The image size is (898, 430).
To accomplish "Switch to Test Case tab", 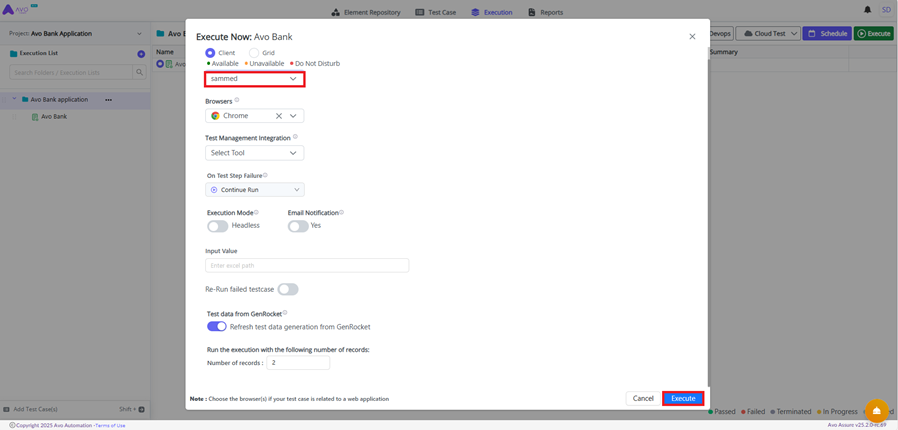I will [x=435, y=12].
